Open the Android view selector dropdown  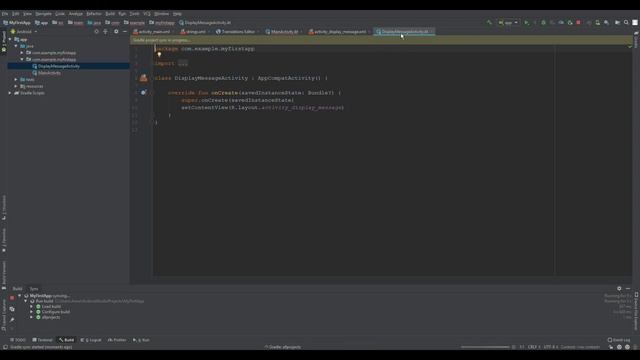pos(24,31)
